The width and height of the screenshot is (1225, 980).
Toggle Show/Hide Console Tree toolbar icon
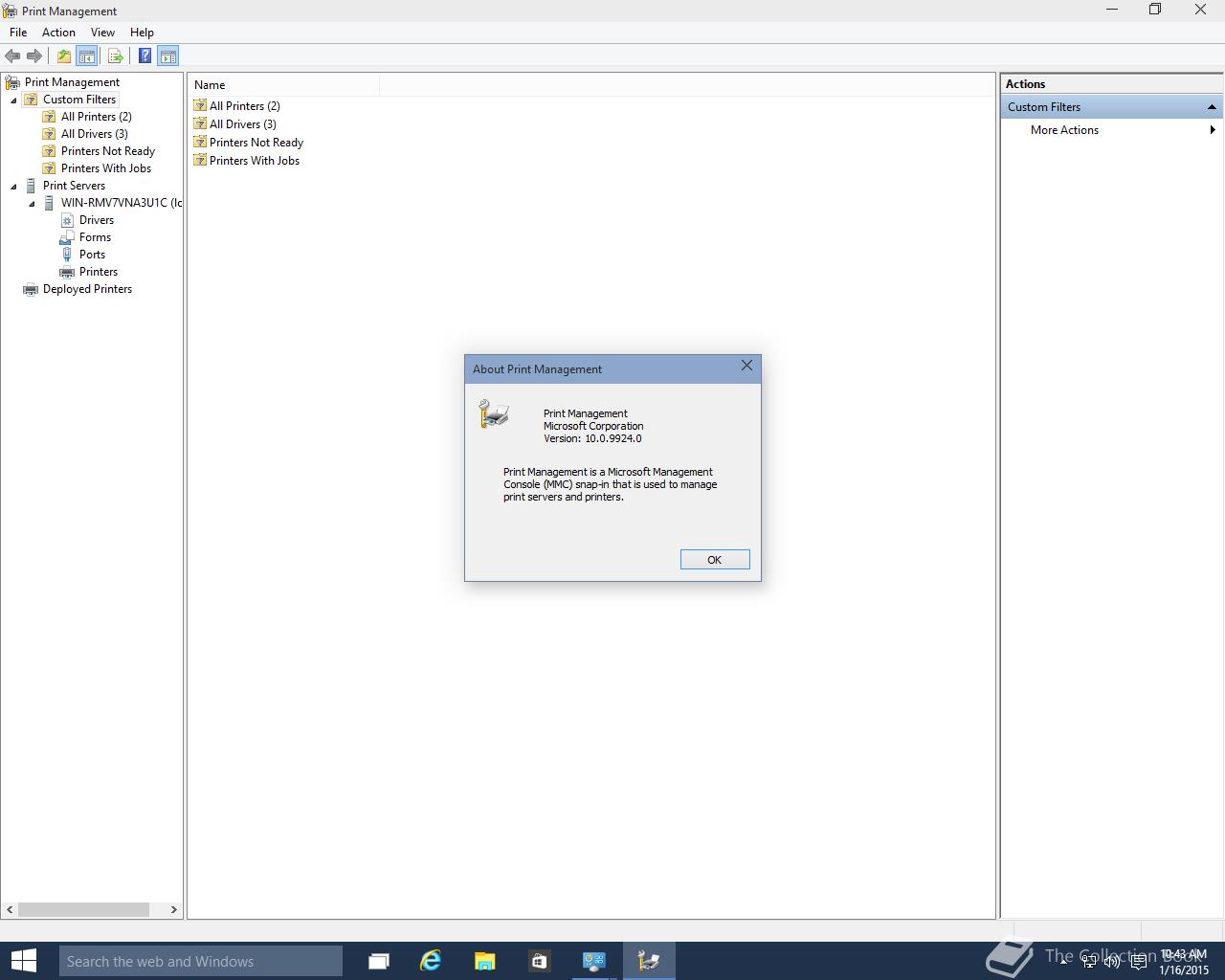(x=86, y=56)
